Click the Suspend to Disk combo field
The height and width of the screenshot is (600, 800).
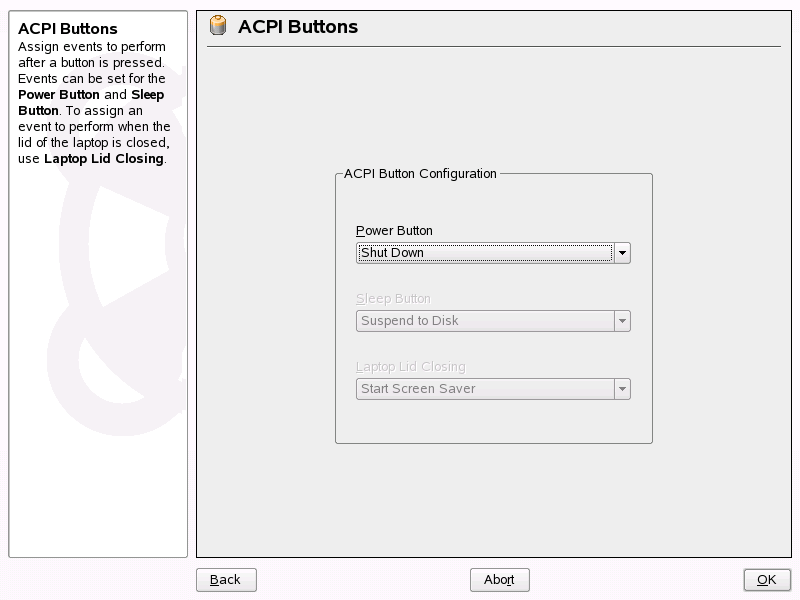pyautogui.click(x=485, y=321)
